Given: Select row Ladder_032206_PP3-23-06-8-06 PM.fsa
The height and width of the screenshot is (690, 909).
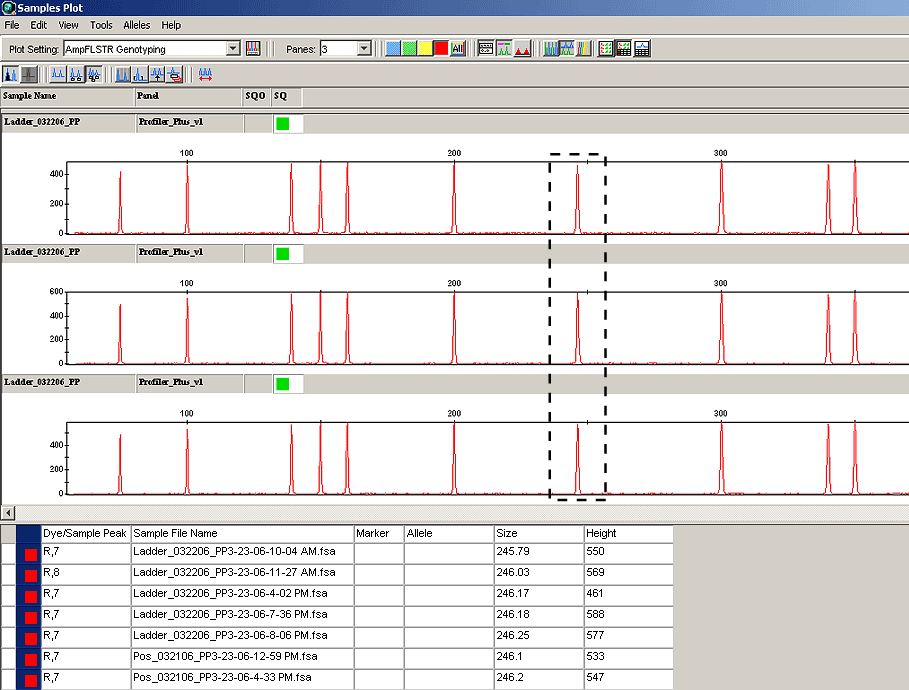Looking at the screenshot, I should click(x=337, y=636).
